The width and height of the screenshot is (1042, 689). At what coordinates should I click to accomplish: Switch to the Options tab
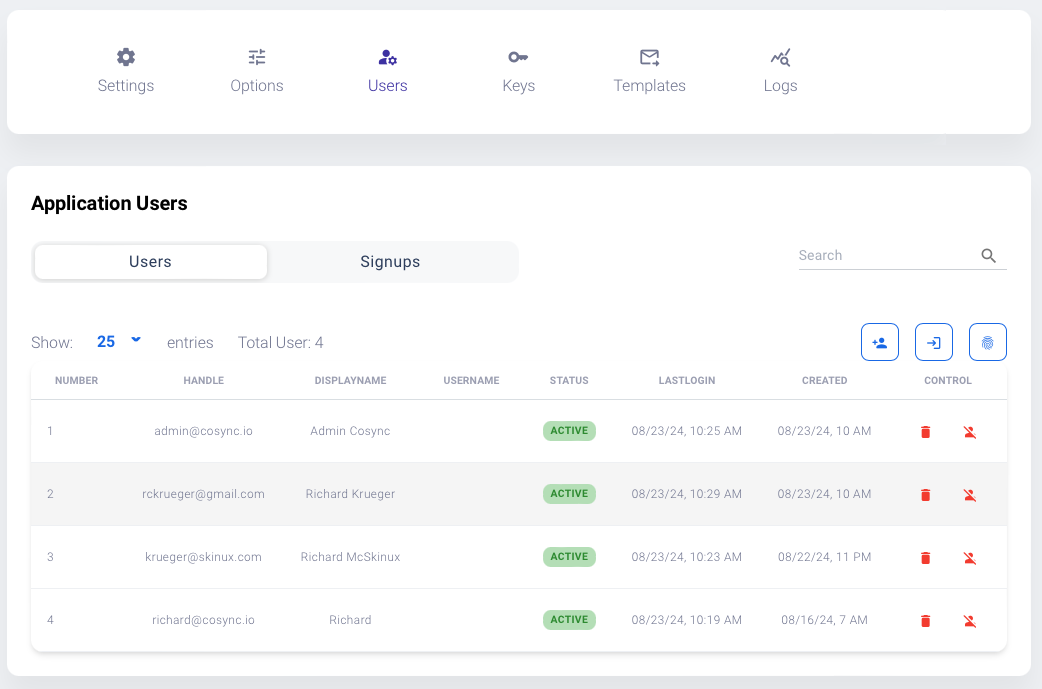click(x=257, y=71)
